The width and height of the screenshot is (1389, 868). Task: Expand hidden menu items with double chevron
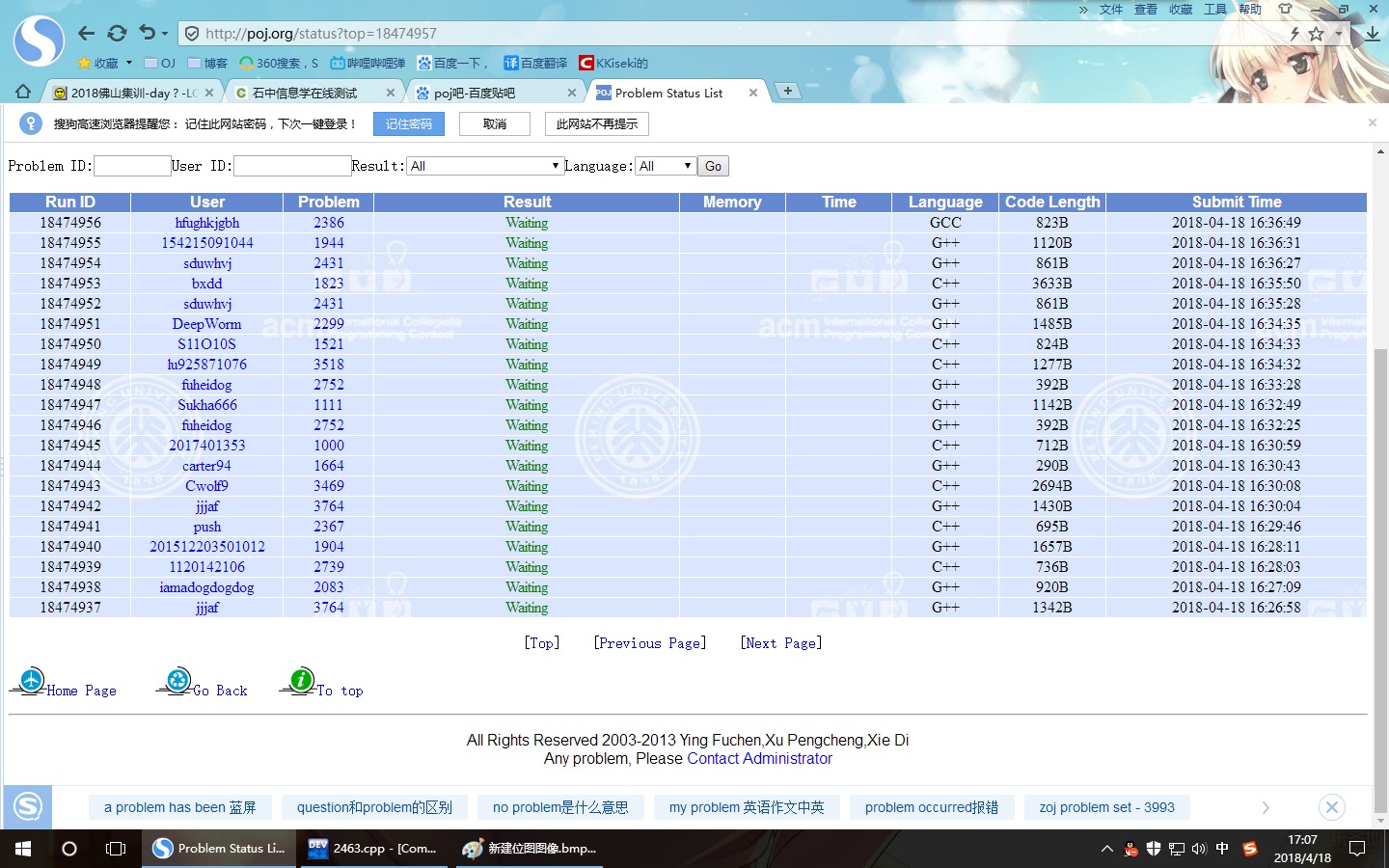tap(1083, 10)
